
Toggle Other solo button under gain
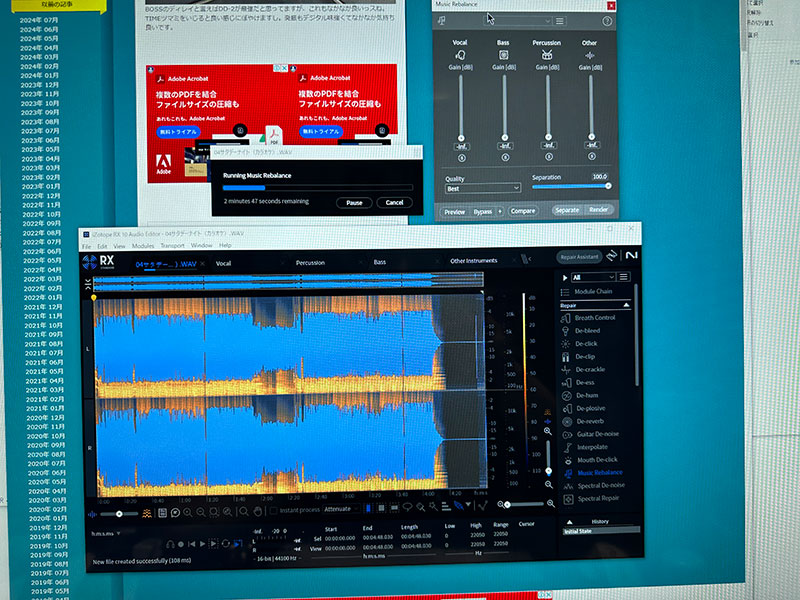592,156
